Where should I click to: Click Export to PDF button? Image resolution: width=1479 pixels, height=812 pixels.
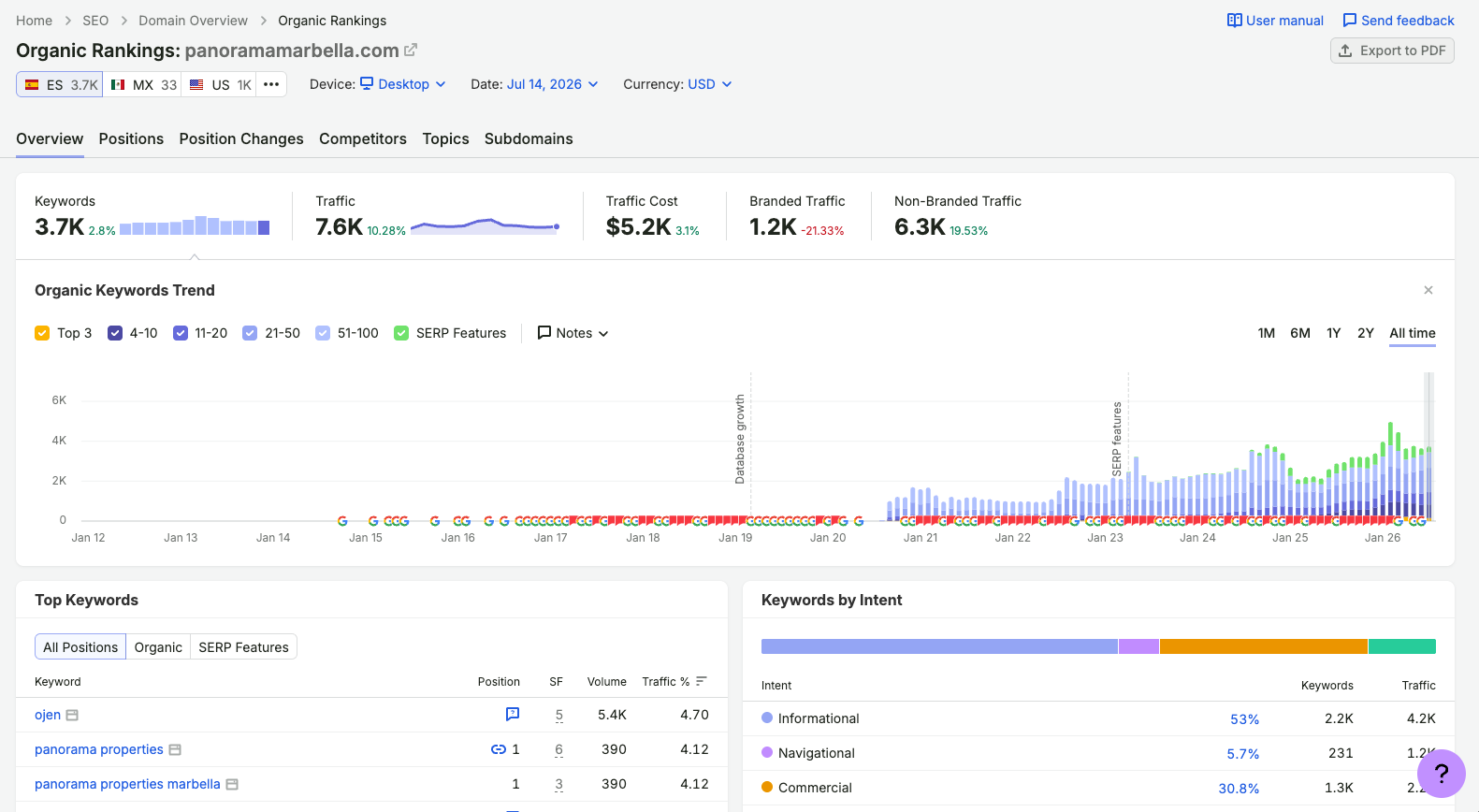1392,51
